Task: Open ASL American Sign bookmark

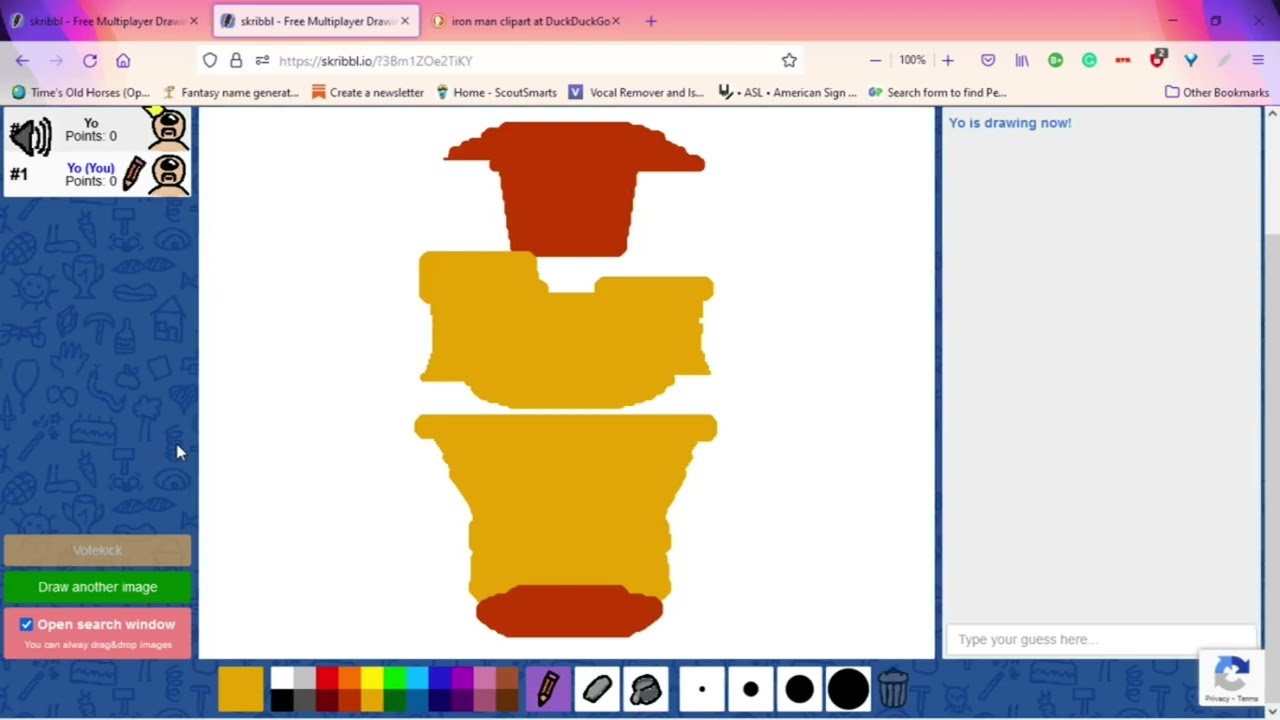Action: (x=787, y=92)
